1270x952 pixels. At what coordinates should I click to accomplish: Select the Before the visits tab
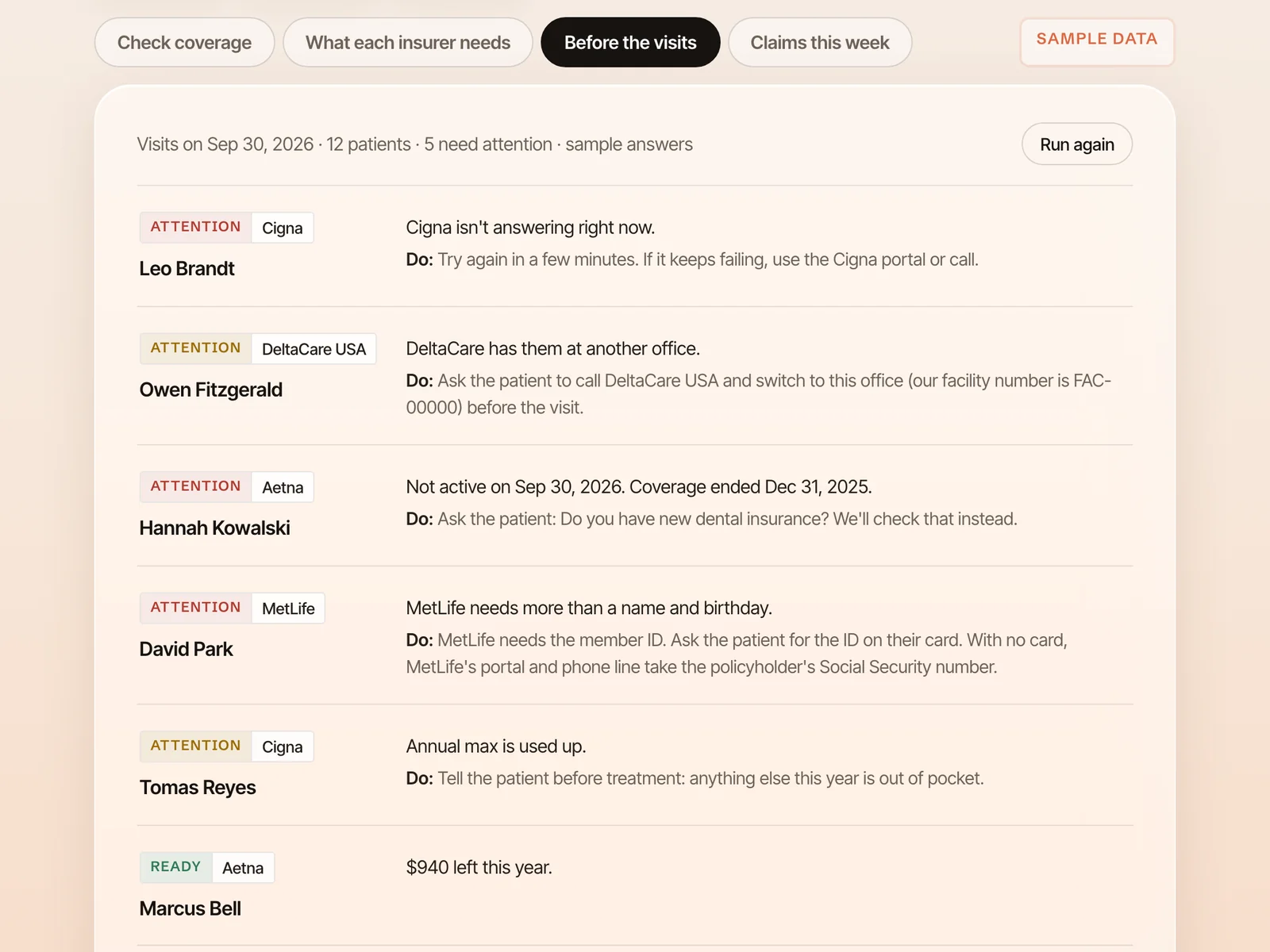tap(630, 42)
